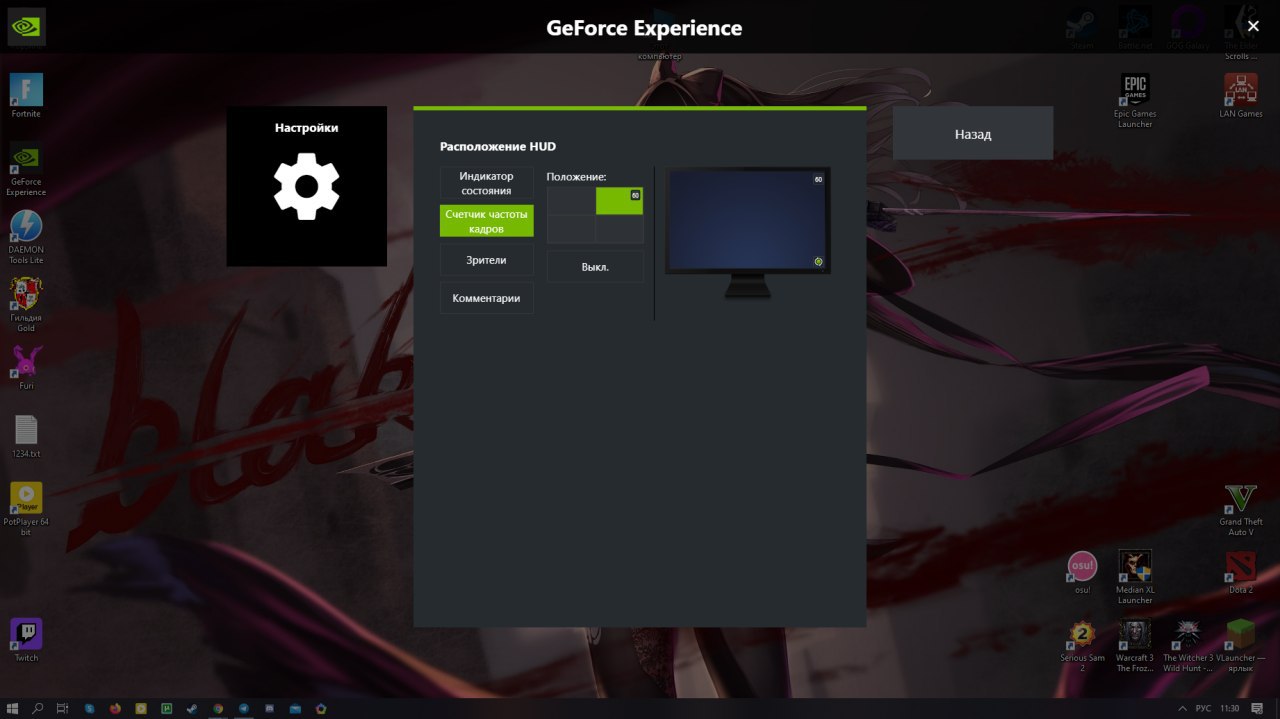Open the osu! desktop shortcut

1082,572
